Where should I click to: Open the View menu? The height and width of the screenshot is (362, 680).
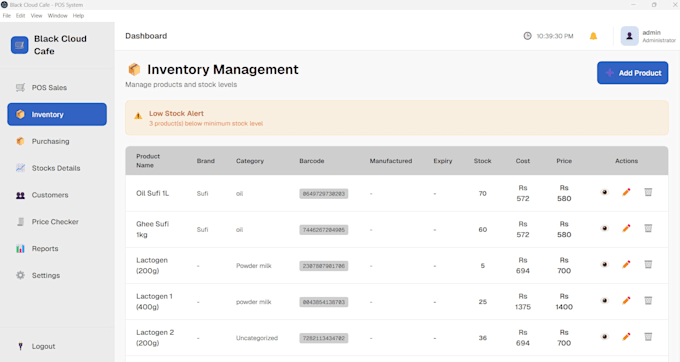36,16
